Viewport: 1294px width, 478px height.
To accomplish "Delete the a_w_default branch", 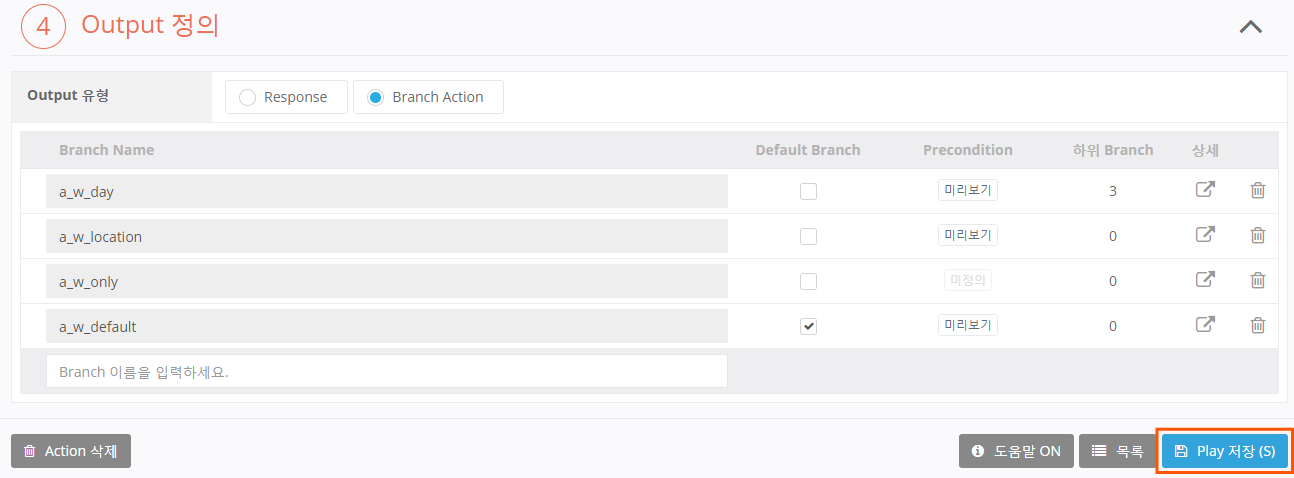I will pos(1258,325).
